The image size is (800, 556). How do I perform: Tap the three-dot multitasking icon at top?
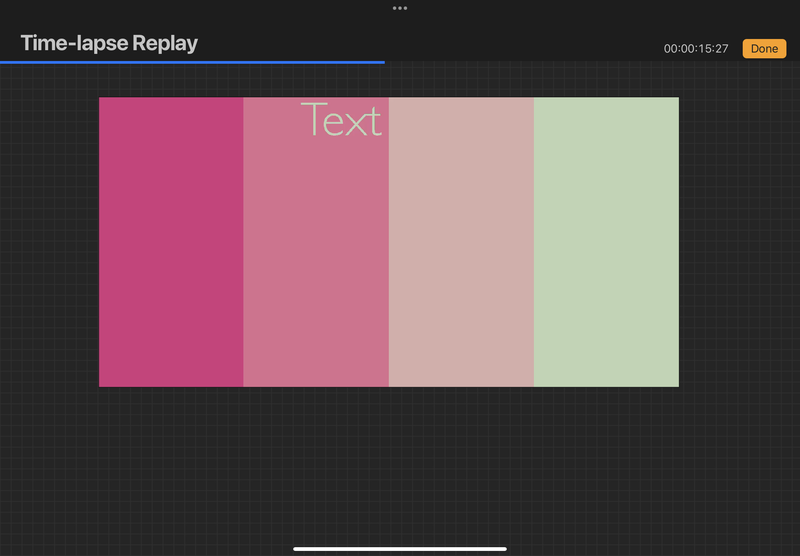(x=400, y=8)
